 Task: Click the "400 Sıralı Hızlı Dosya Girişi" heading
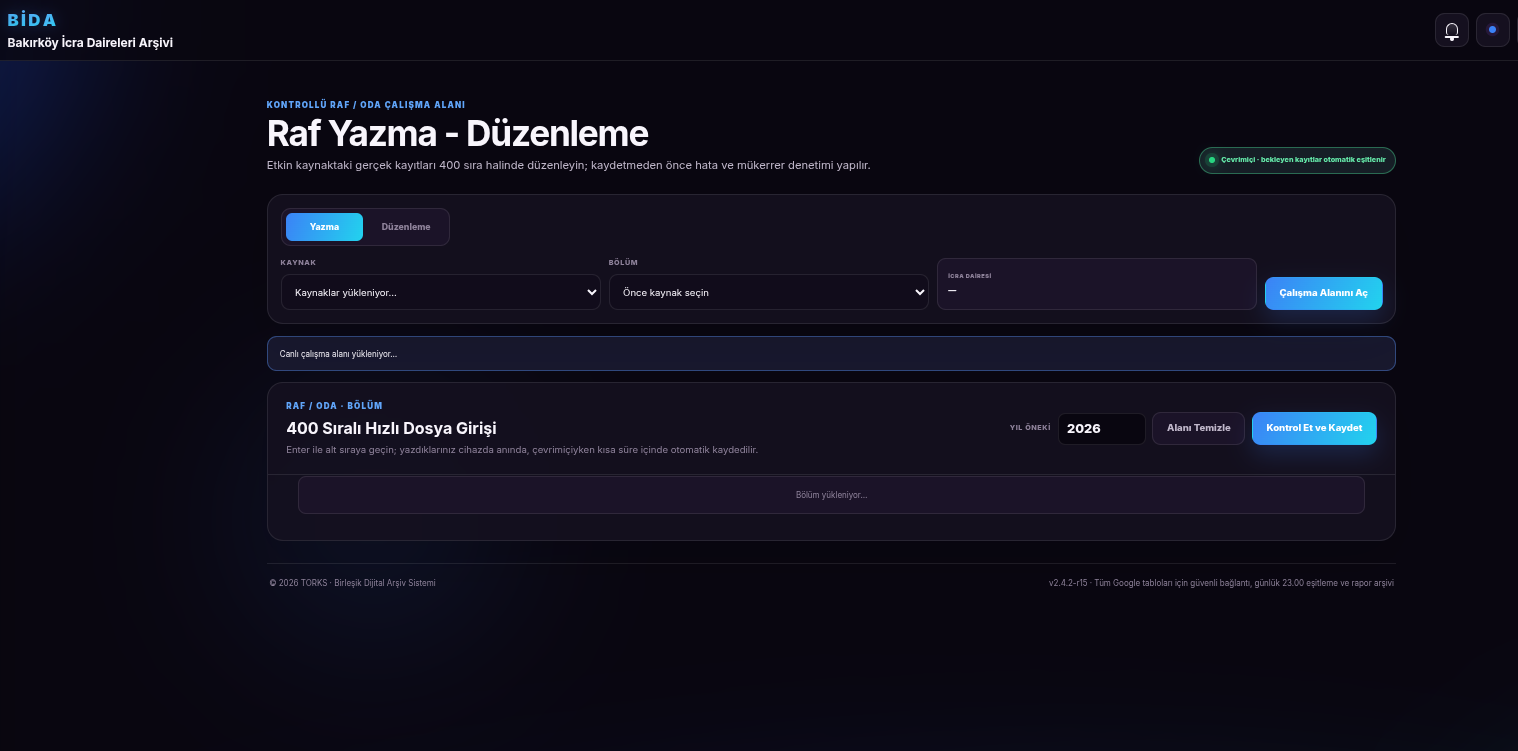click(x=391, y=429)
